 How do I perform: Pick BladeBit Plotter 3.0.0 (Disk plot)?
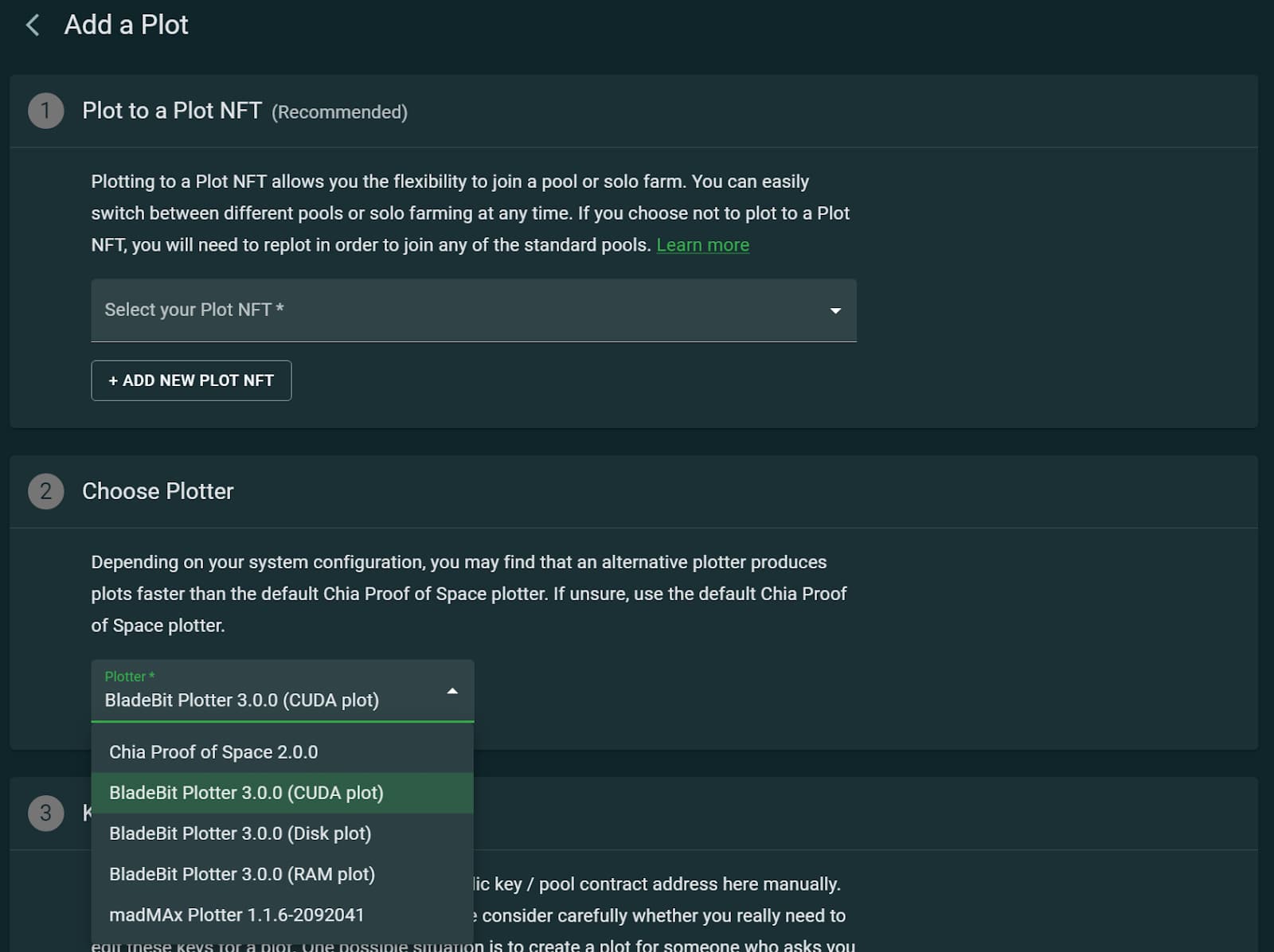(x=240, y=833)
